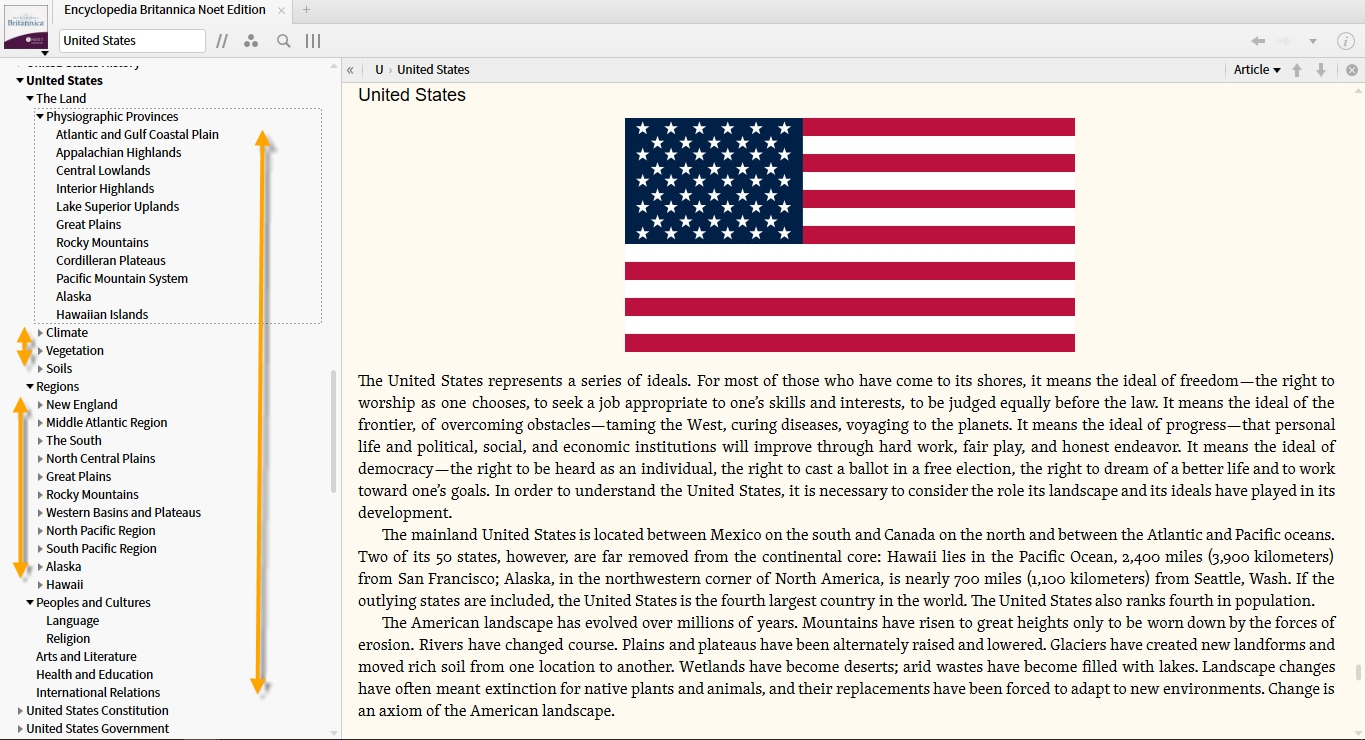Viewport: 1365px width, 740px height.
Task: Close the Encyclopedia Britannica Noet Edition tab
Action: tap(282, 10)
